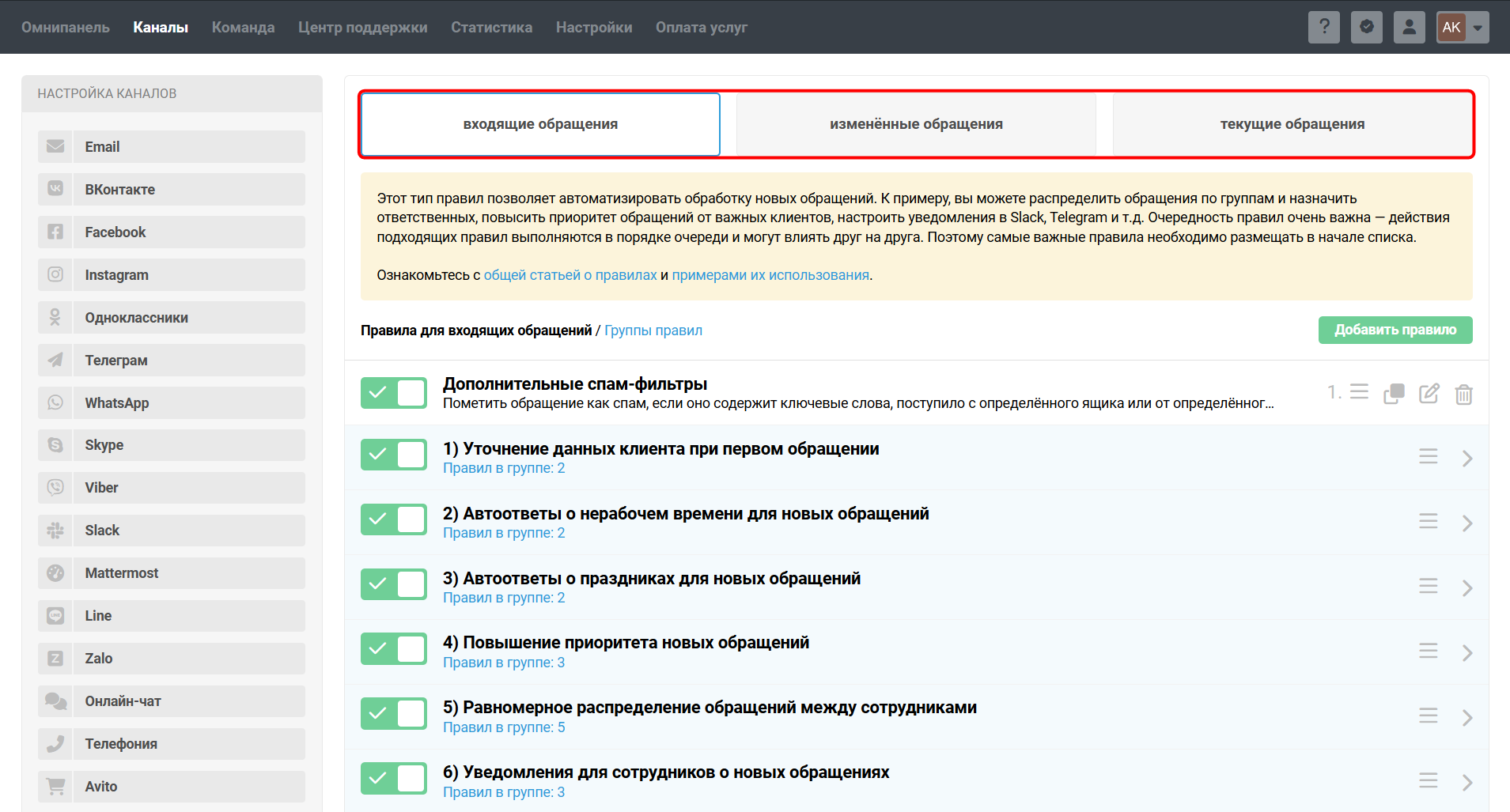Screen dimensions: 1510x812
Task: Duplicate the spam-filters rule via copy icon
Action: tap(1394, 393)
